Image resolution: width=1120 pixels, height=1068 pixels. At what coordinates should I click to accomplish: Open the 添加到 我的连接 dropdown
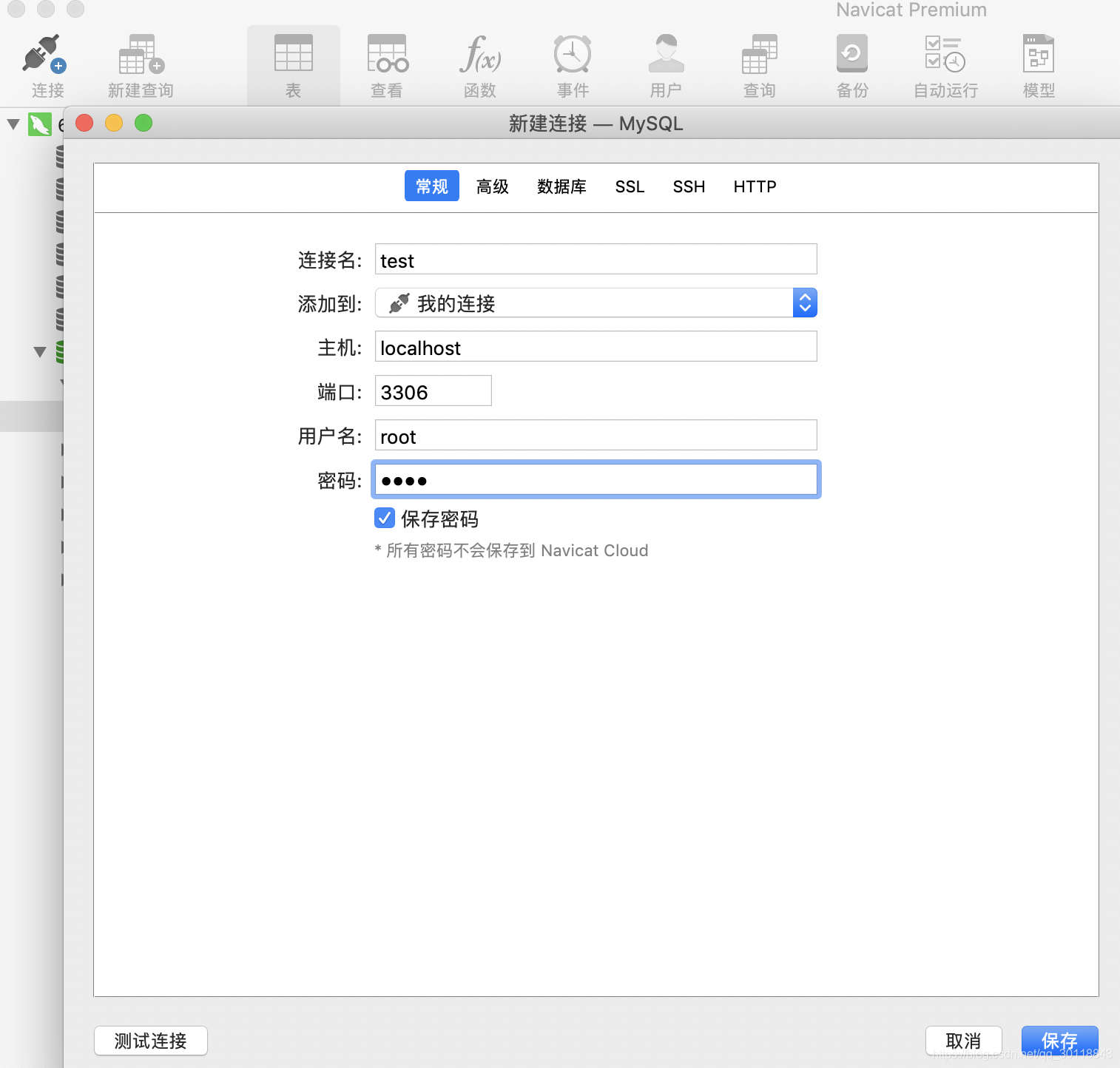(x=596, y=303)
